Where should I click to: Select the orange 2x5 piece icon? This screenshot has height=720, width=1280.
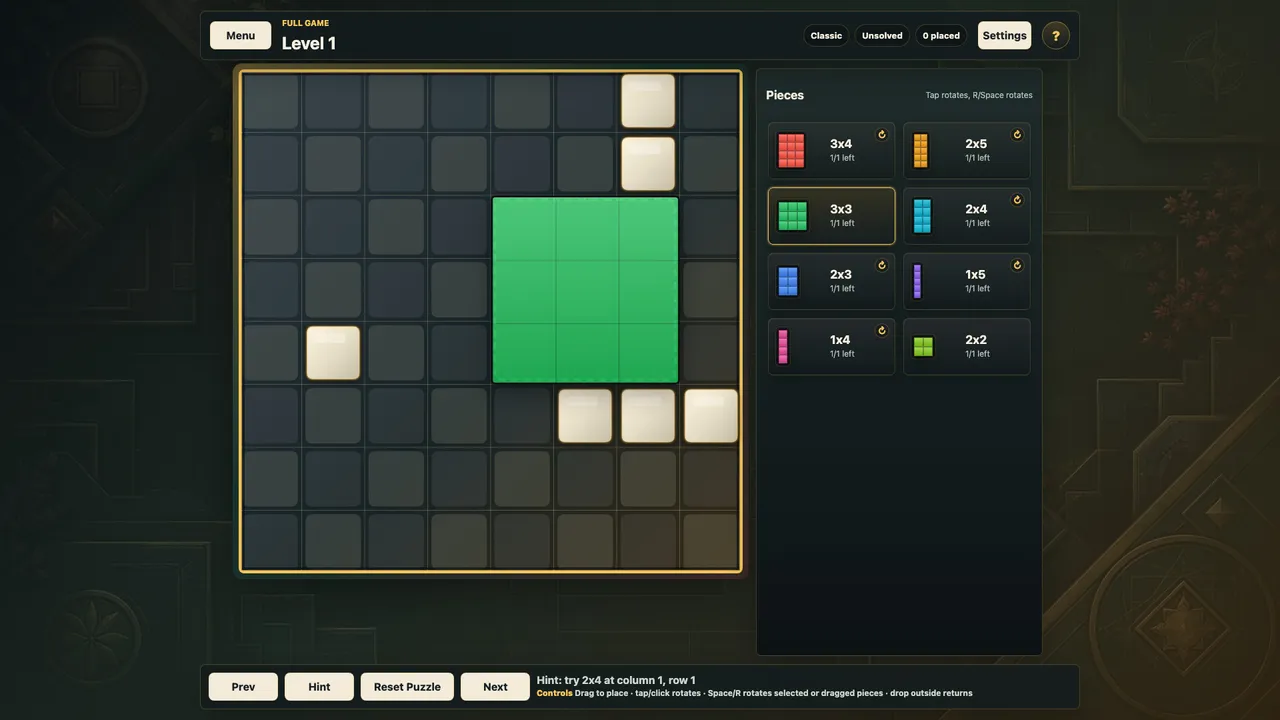[x=921, y=150]
